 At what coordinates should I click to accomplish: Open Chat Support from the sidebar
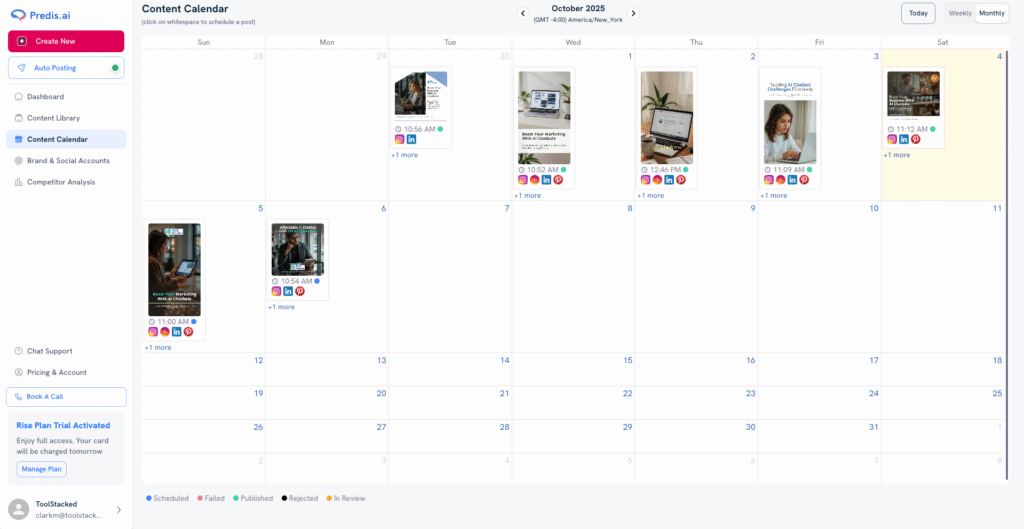pyautogui.click(x=49, y=351)
